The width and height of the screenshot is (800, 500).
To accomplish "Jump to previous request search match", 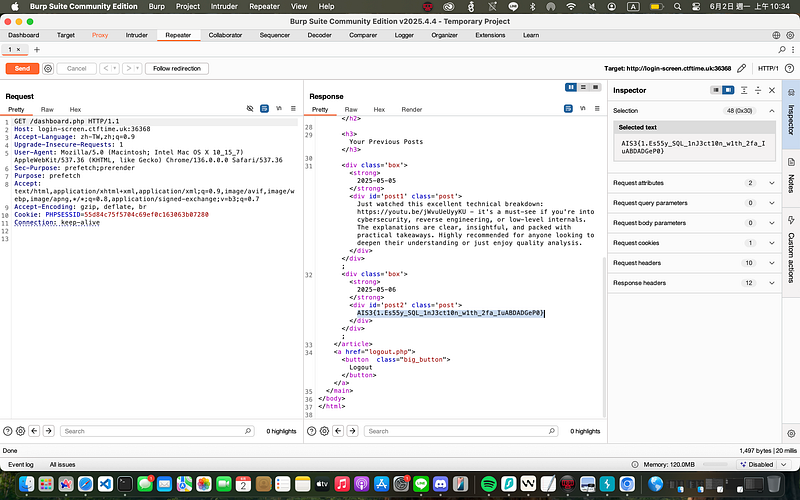I will point(34,431).
